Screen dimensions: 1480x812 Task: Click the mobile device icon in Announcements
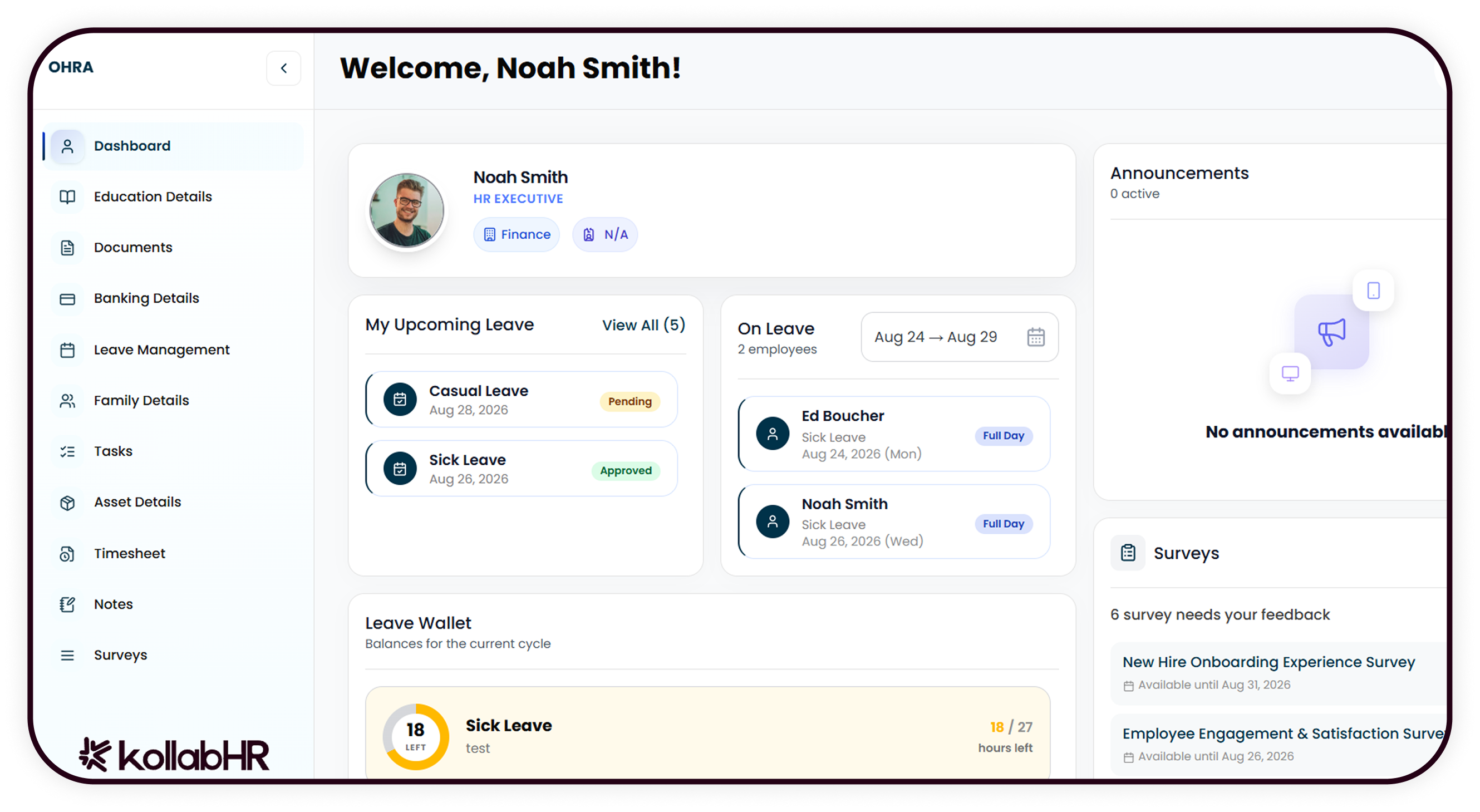coord(1373,291)
